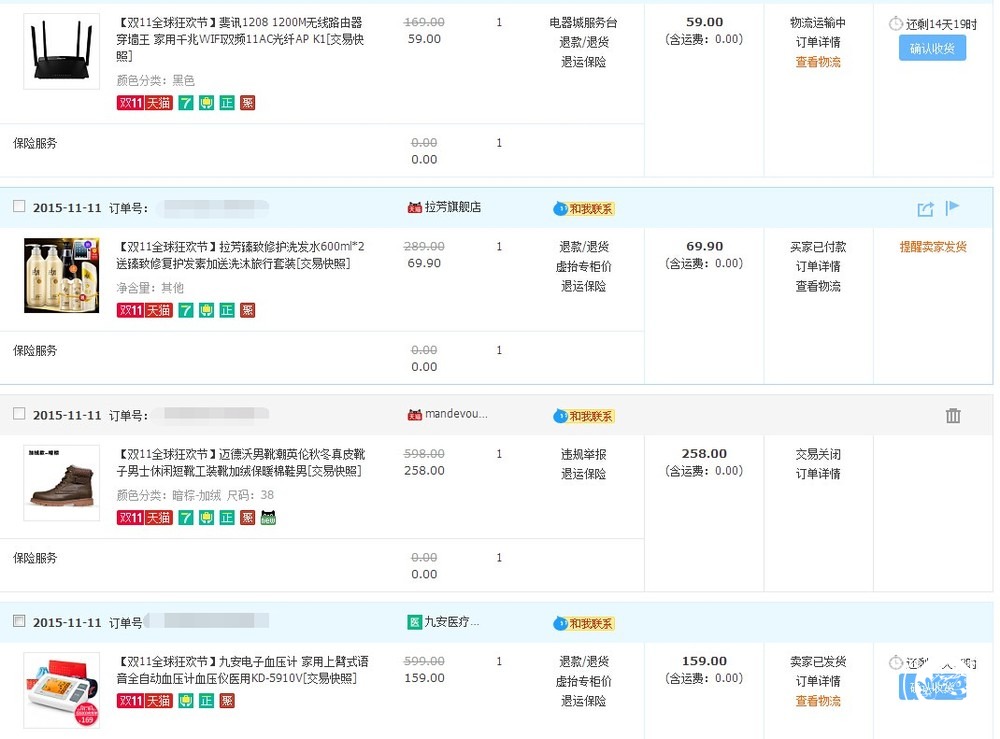The image size is (1000, 739).
Task: Open the brown boot product thumbnail
Action: point(61,483)
